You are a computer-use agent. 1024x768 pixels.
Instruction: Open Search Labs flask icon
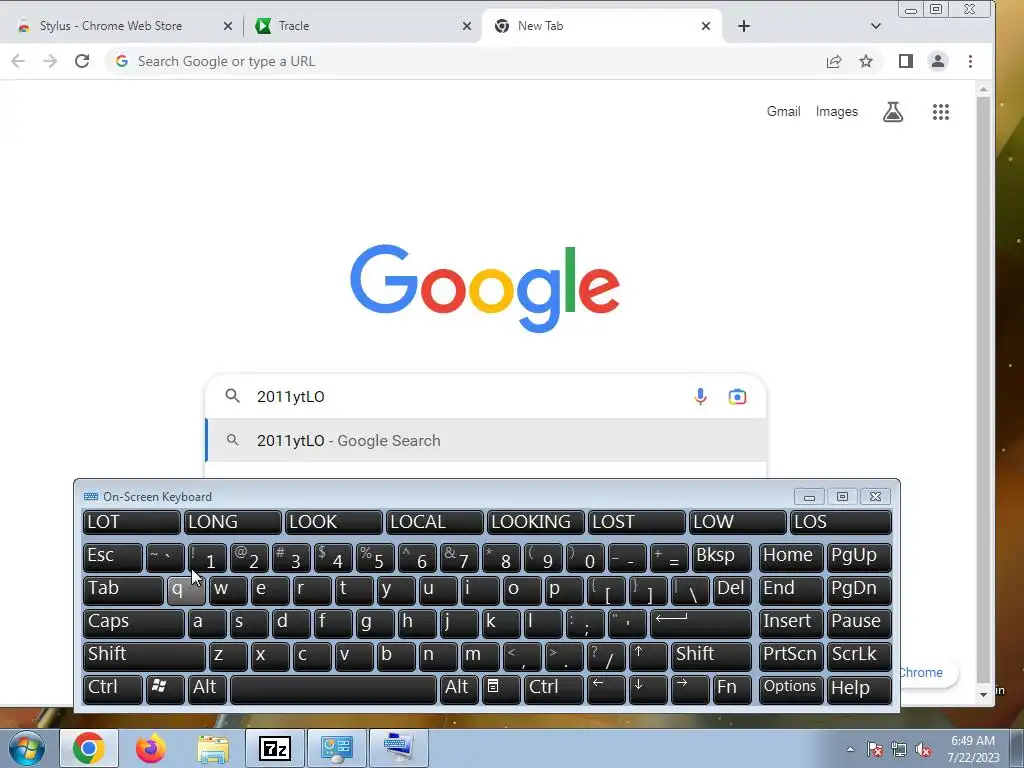pos(893,112)
